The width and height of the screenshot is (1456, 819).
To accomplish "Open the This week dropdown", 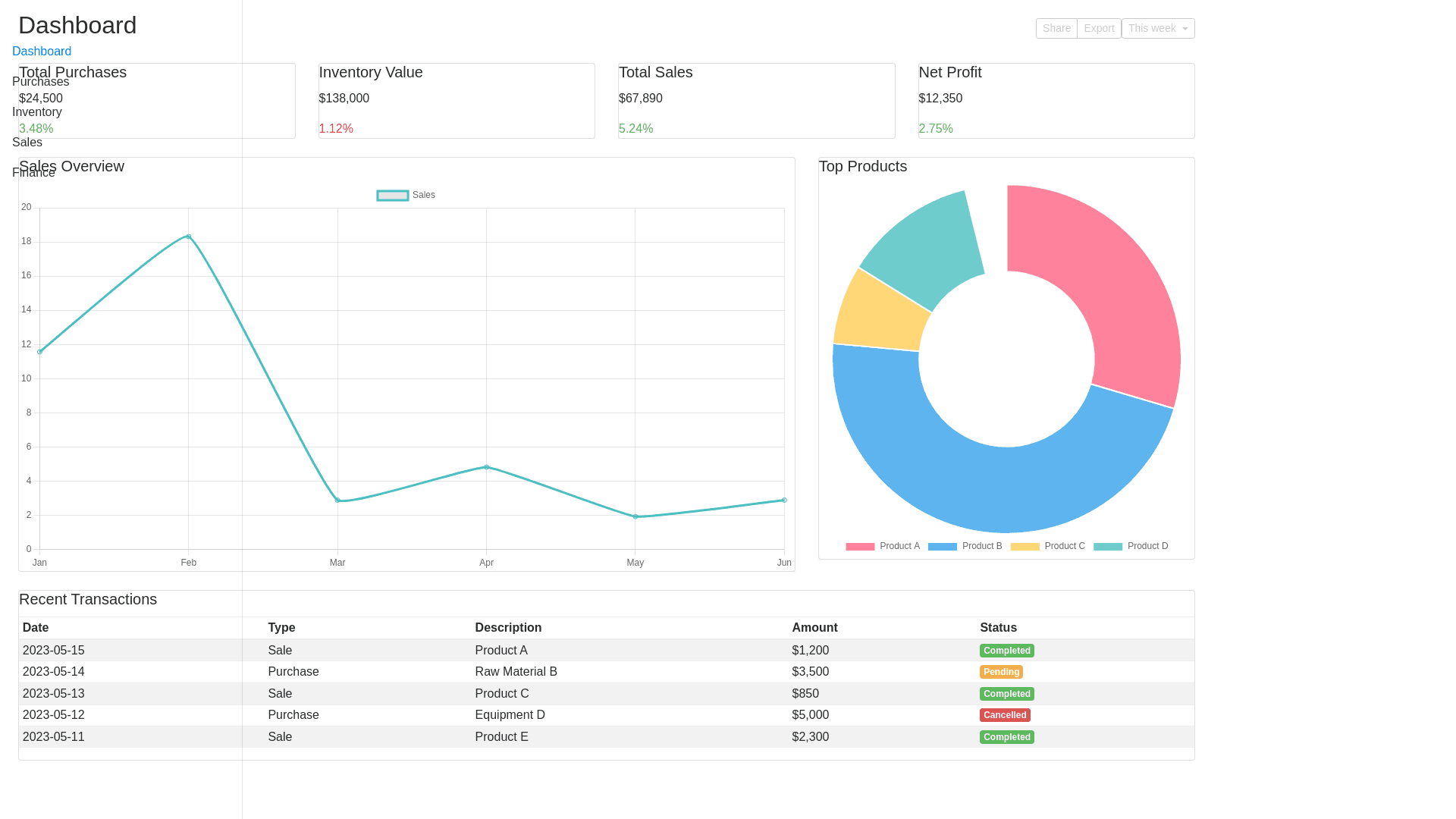I will click(1157, 28).
